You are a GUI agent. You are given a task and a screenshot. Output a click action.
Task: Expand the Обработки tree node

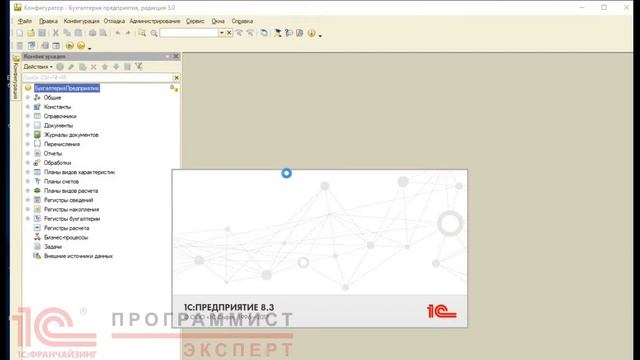pos(28,163)
